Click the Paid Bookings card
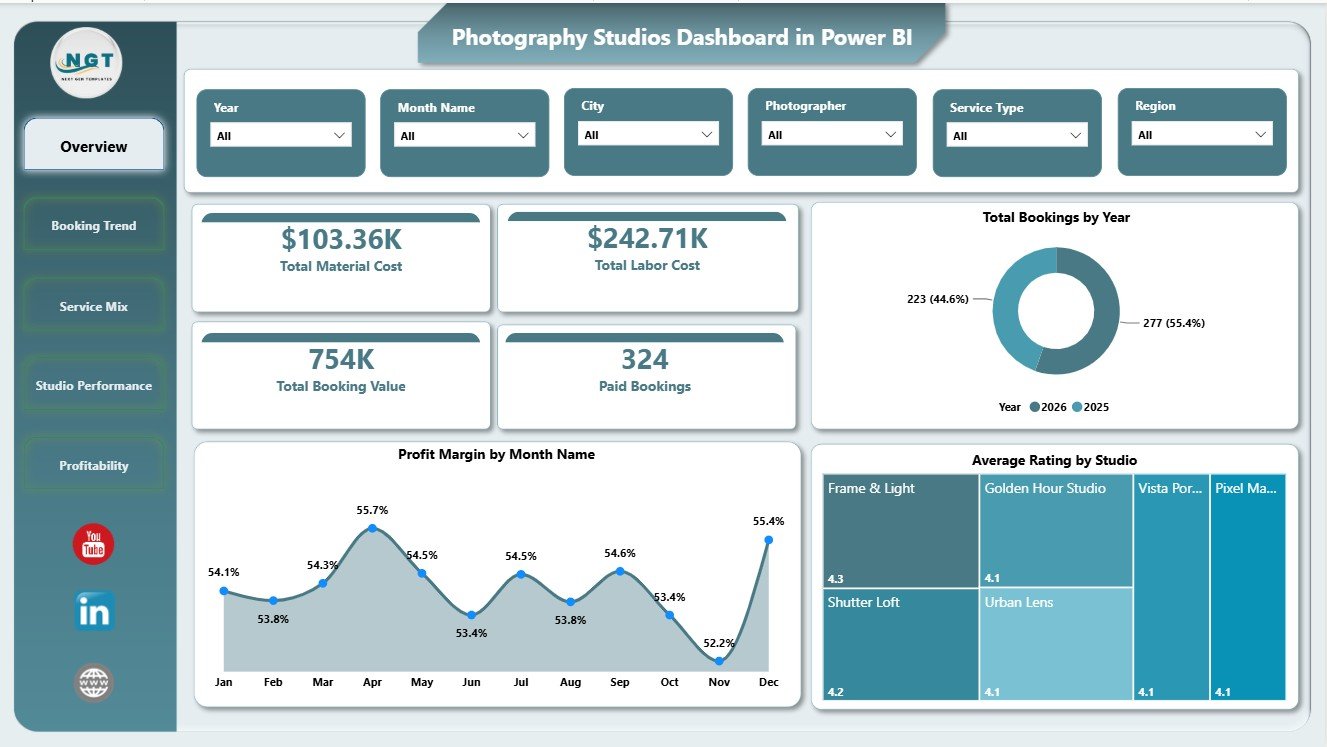Image resolution: width=1327 pixels, height=747 pixels. [x=647, y=377]
